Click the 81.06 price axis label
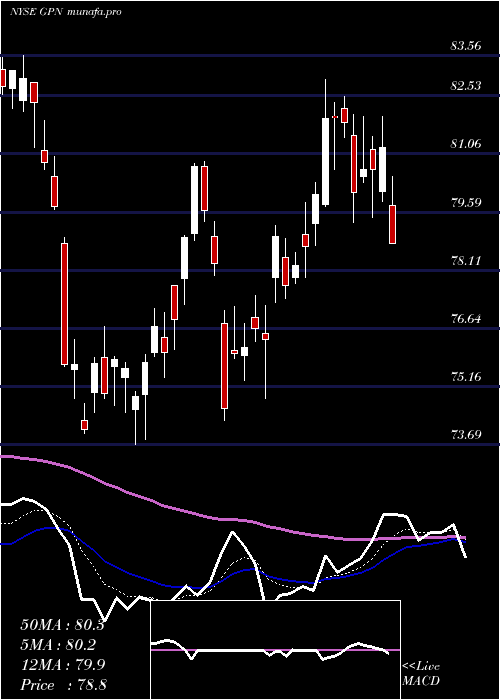Image resolution: width=500 pixels, height=700 pixels. [x=466, y=143]
